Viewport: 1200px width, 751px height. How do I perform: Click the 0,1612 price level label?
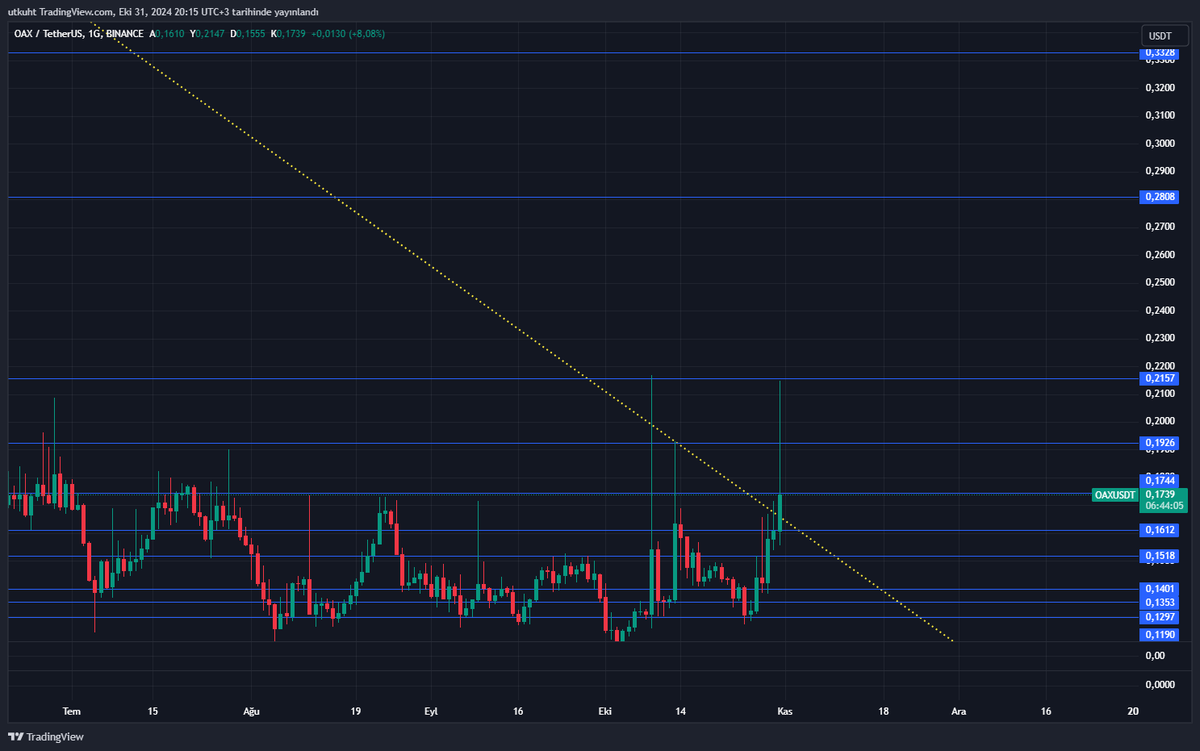1160,530
